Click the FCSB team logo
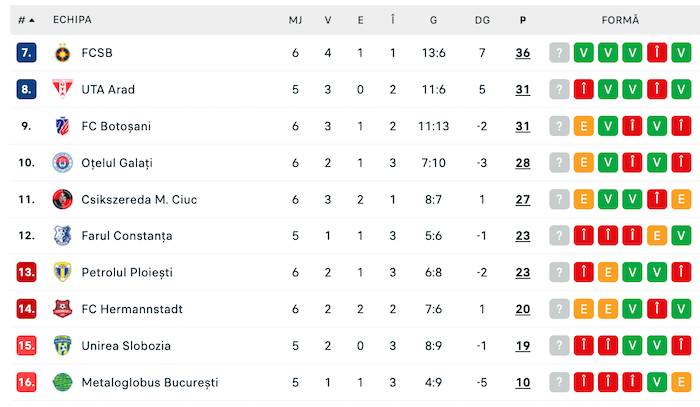This screenshot has width=700, height=407. pyautogui.click(x=63, y=53)
